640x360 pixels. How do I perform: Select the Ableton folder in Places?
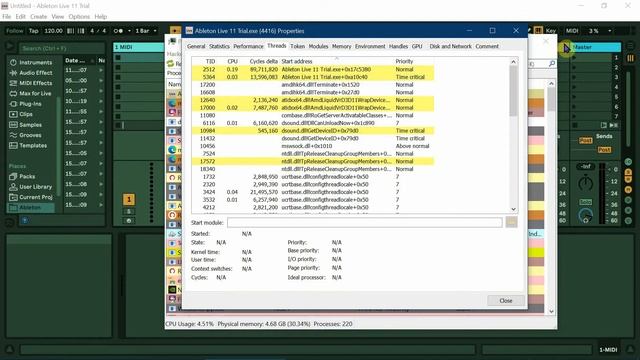point(31,207)
